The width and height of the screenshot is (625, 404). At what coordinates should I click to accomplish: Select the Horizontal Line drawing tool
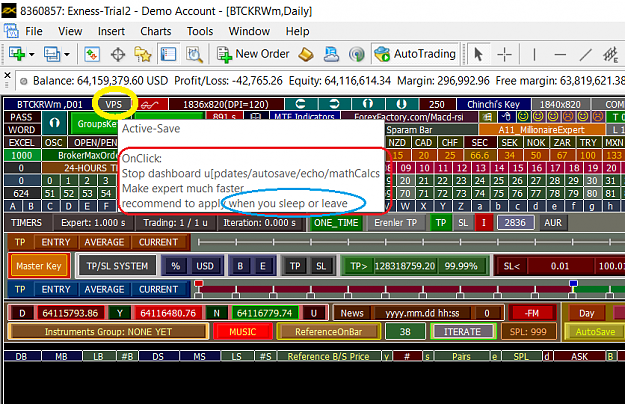tap(560, 54)
